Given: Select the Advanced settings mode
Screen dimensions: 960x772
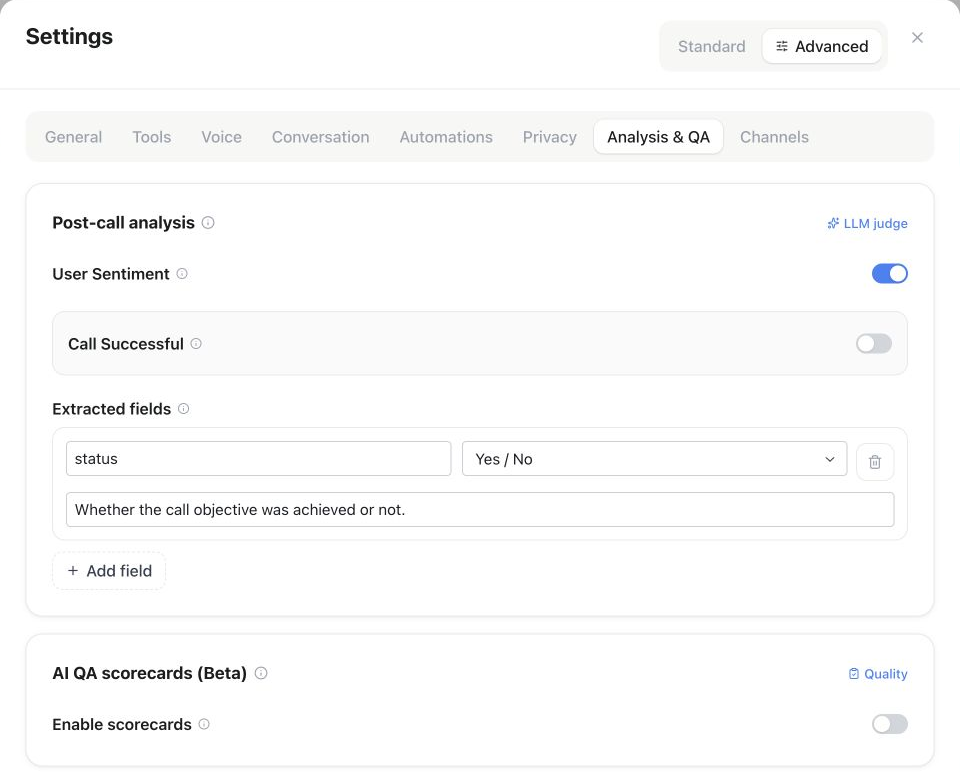Looking at the screenshot, I should coord(822,47).
